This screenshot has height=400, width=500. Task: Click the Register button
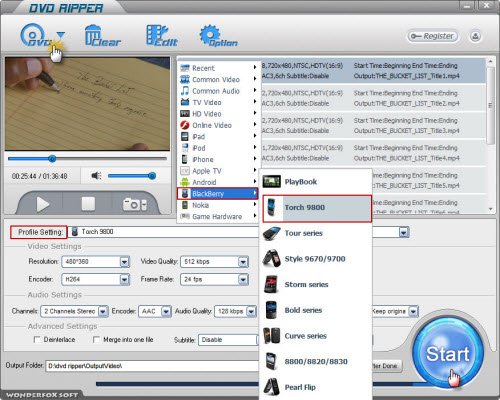click(432, 36)
